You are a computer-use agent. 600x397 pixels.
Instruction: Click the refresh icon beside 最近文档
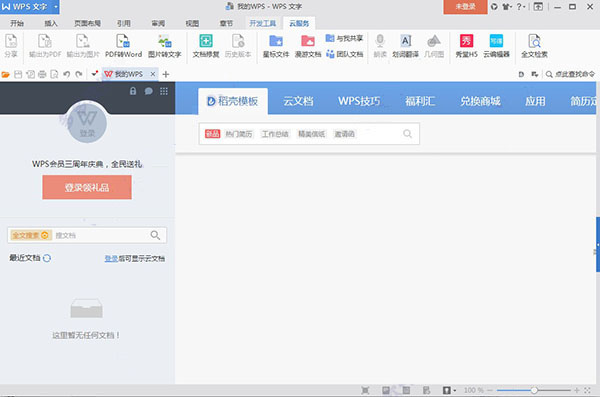(47, 258)
